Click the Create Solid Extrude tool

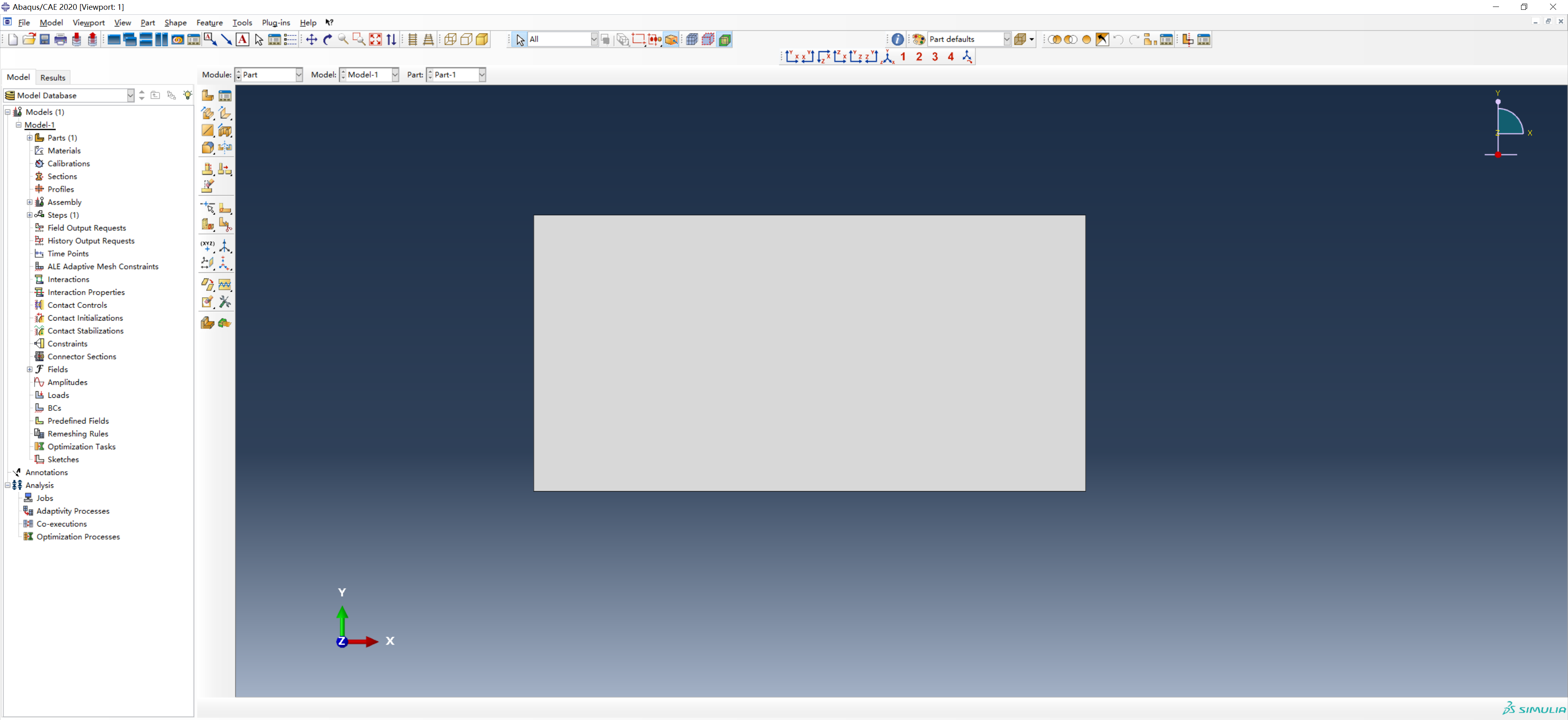(x=207, y=113)
